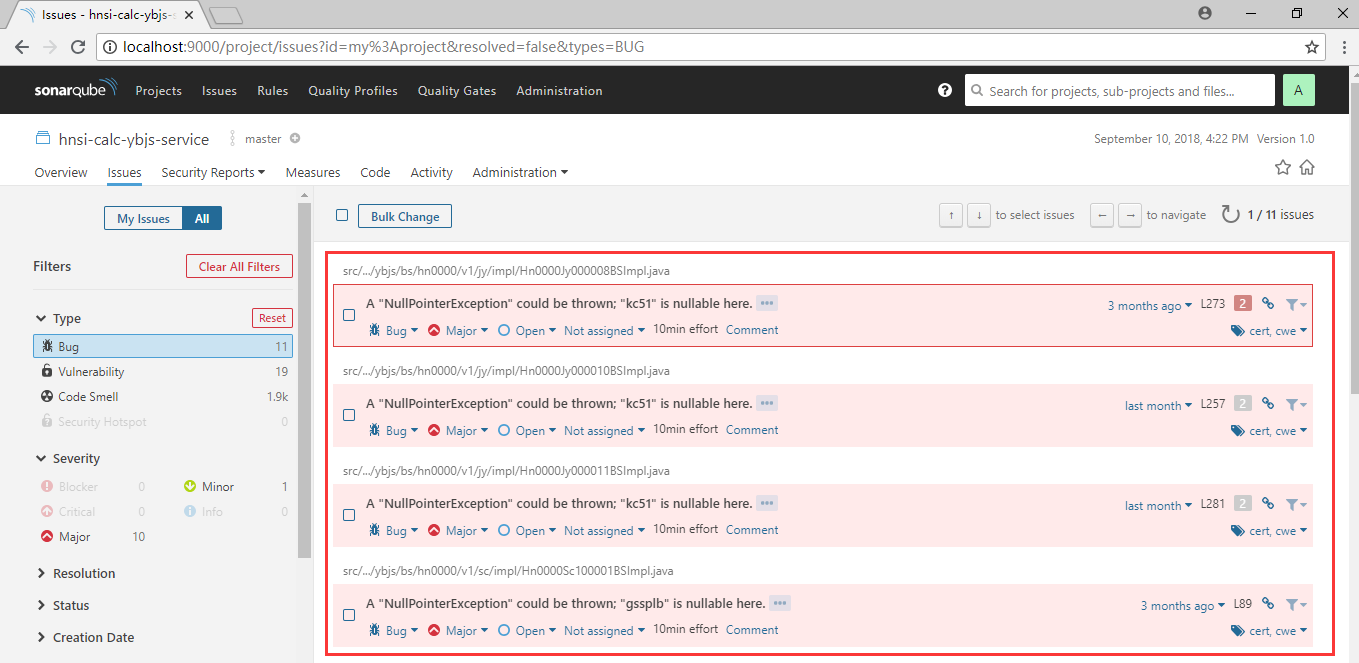
Task: Favorite the project with the star icon
Action: click(x=1283, y=168)
